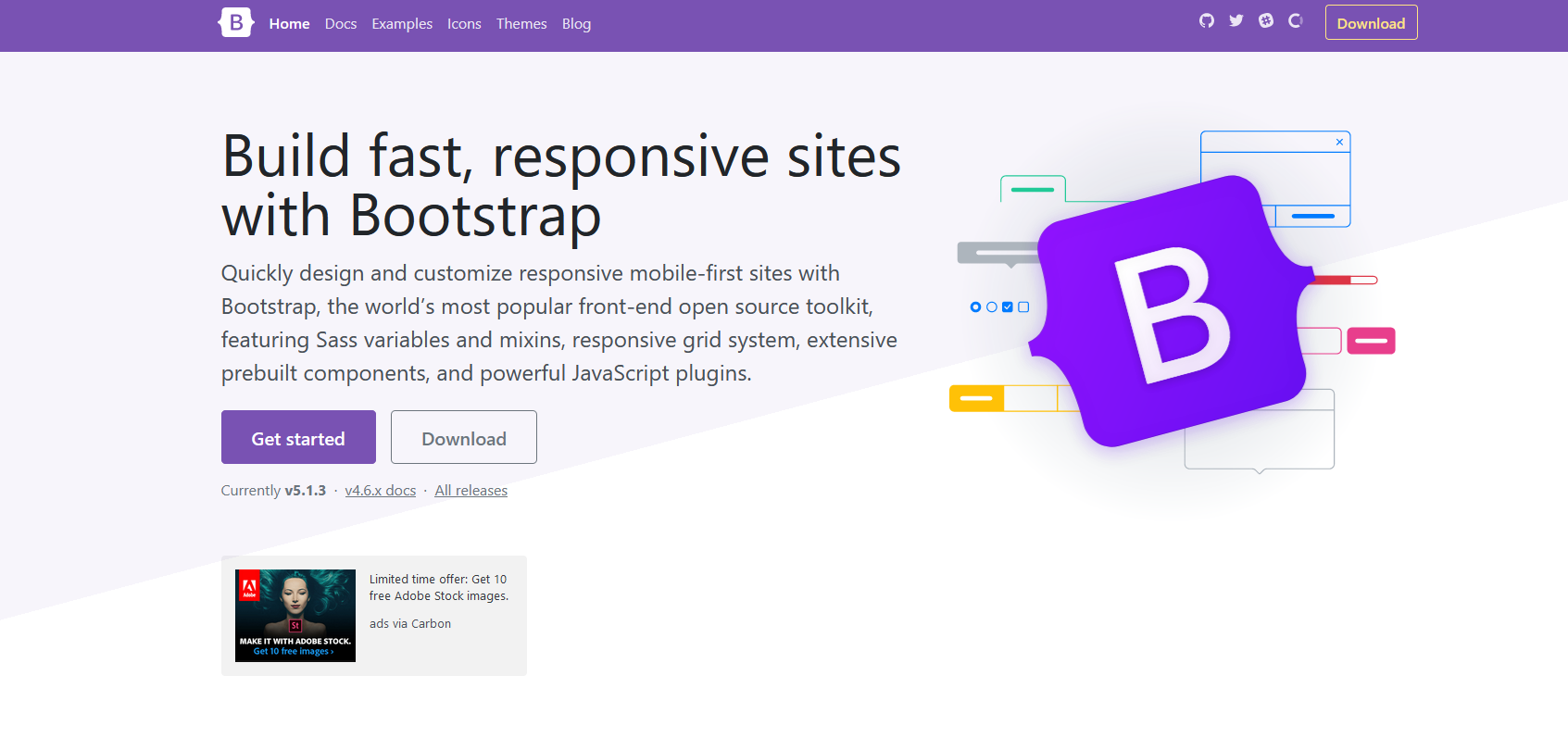Click the Bootstrap logo in the navbar
Image resolution: width=1568 pixels, height=738 pixels.
236,22
